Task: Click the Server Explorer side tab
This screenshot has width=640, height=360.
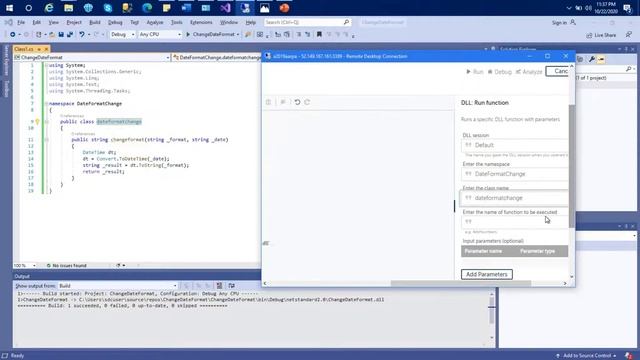Action: point(6,60)
